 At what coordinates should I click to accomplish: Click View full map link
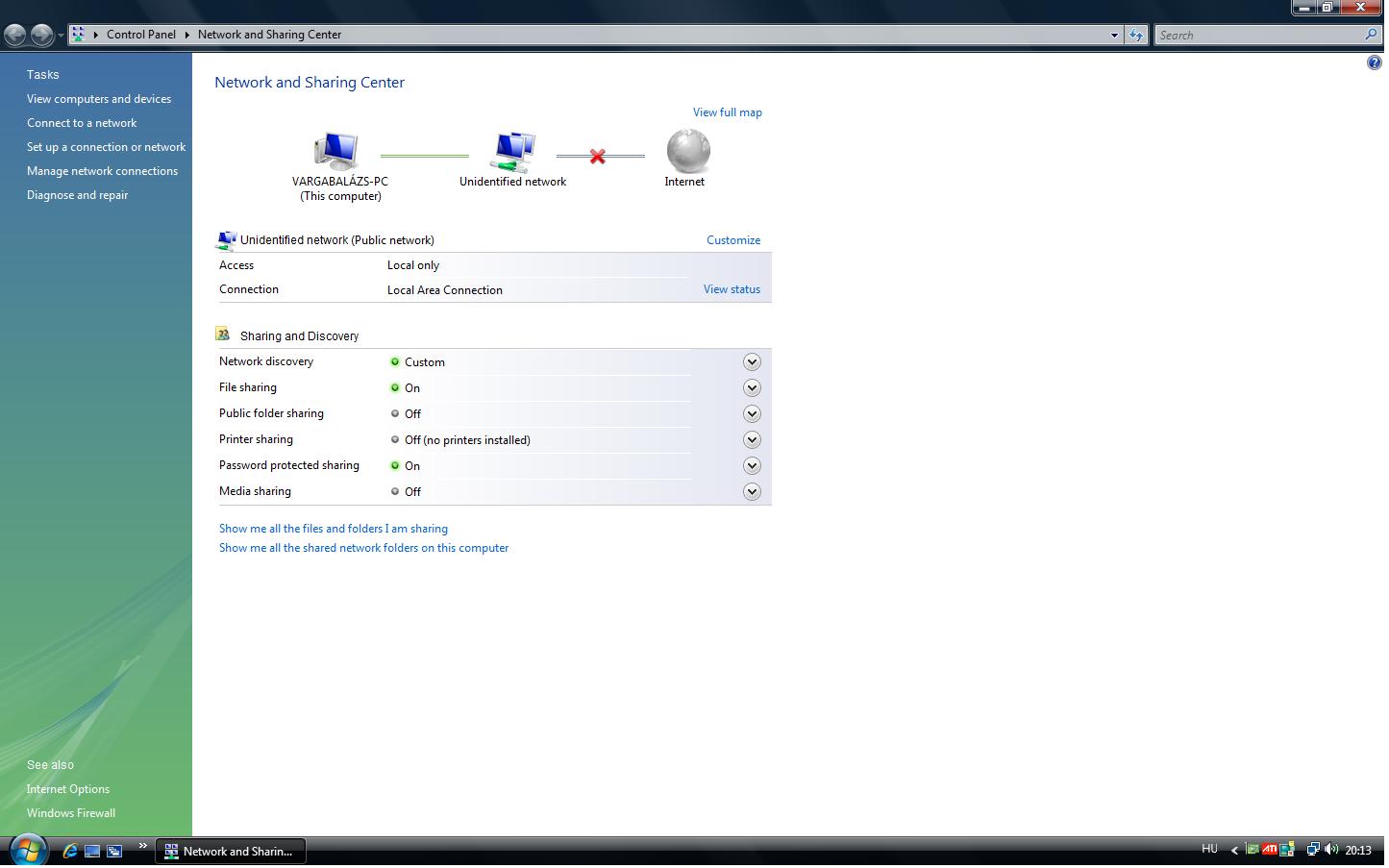(728, 112)
